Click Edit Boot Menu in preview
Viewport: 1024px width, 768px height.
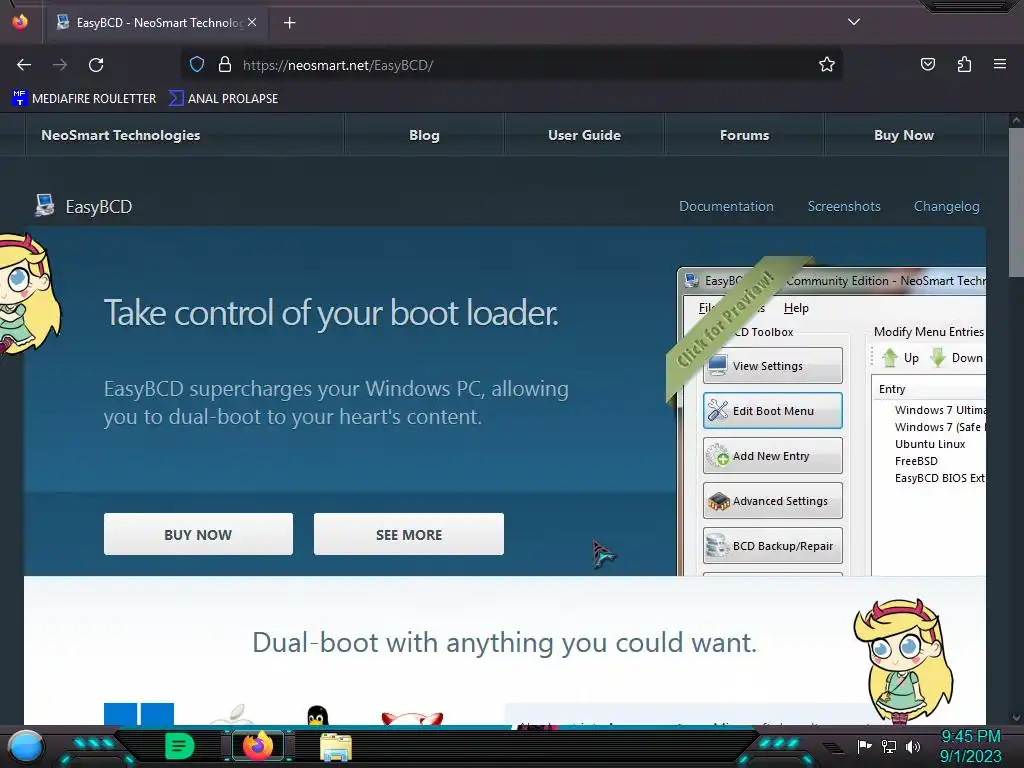pos(773,411)
